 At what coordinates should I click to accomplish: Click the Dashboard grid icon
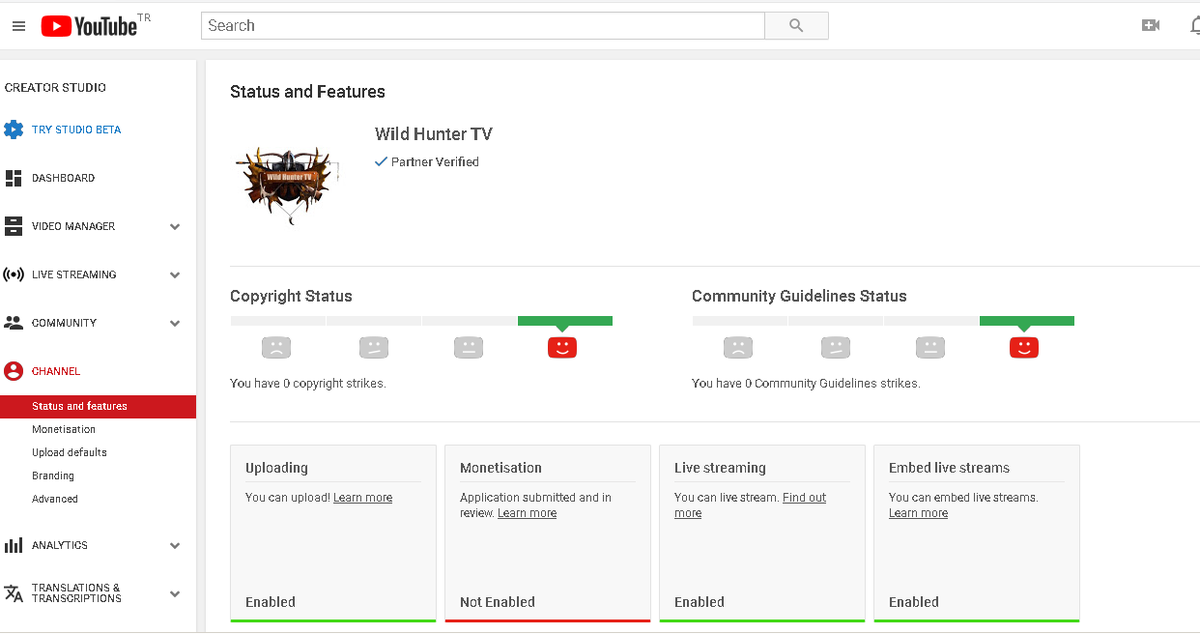[13, 178]
